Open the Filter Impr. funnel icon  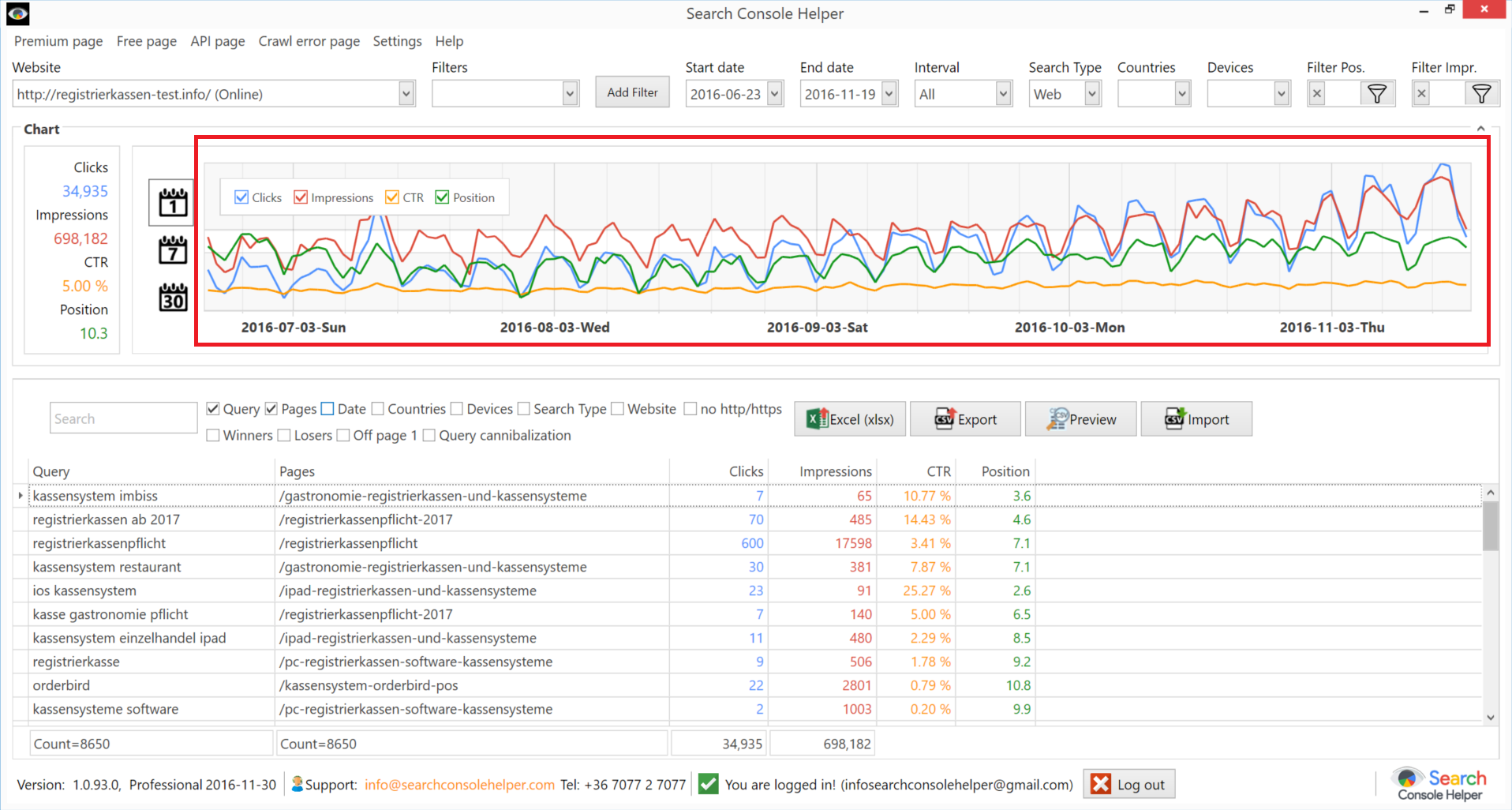1483,93
